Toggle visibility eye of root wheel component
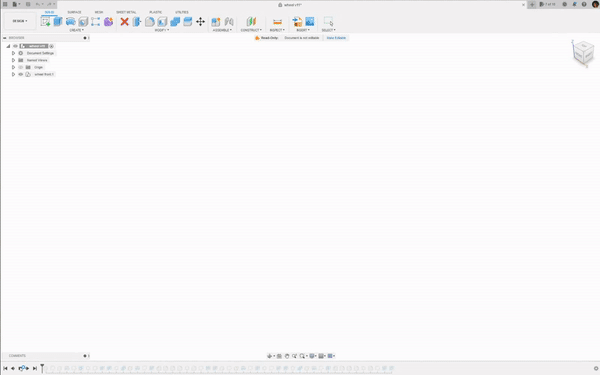The height and width of the screenshot is (375, 600). click(x=15, y=46)
